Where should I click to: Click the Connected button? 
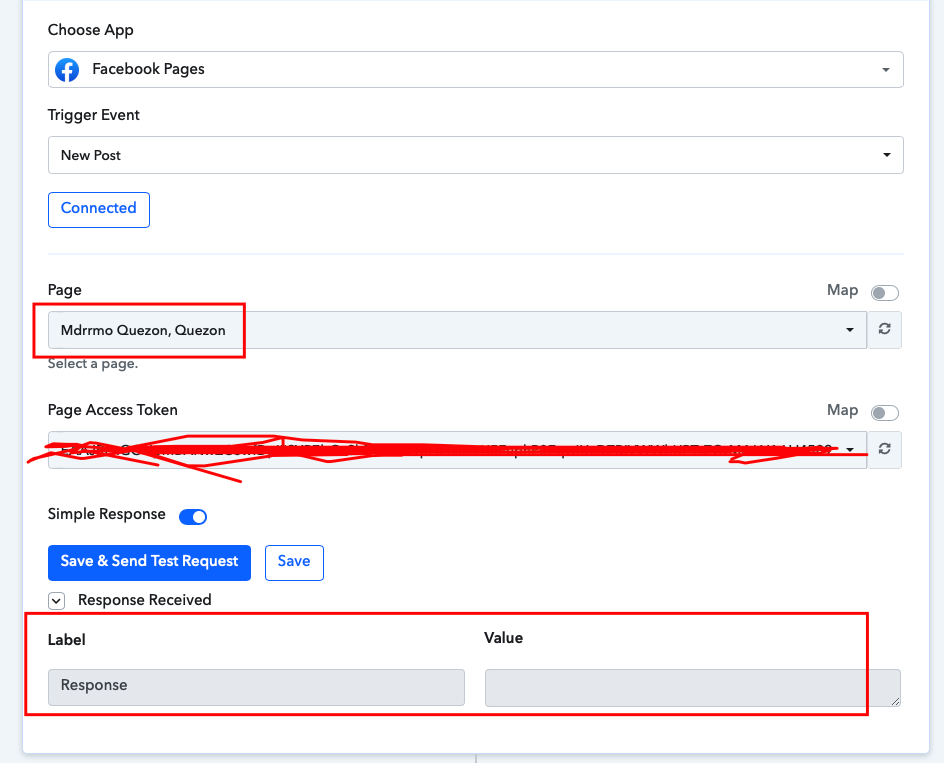click(x=99, y=210)
